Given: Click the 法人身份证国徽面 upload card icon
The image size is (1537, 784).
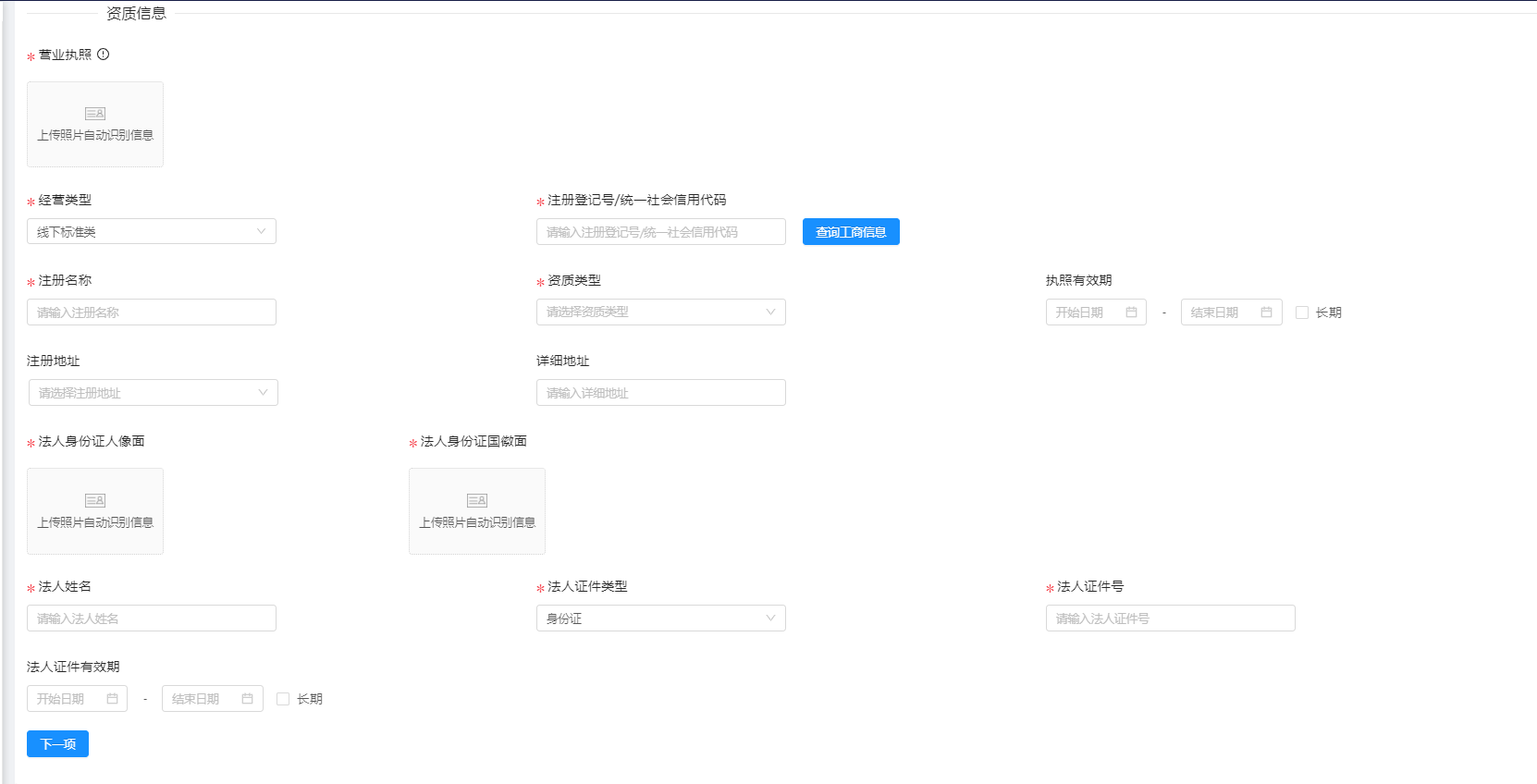Looking at the screenshot, I should [x=477, y=500].
